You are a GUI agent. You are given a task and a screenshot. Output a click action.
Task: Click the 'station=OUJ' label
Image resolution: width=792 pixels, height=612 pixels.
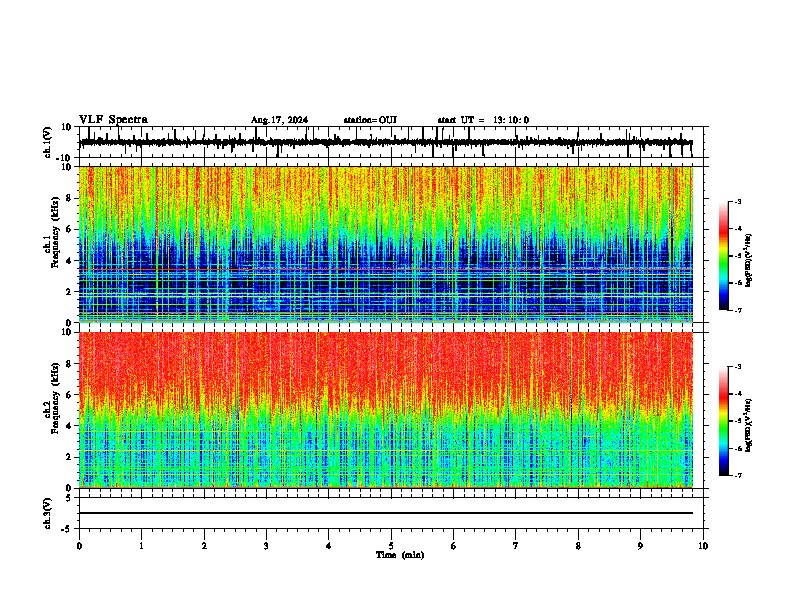pos(370,120)
